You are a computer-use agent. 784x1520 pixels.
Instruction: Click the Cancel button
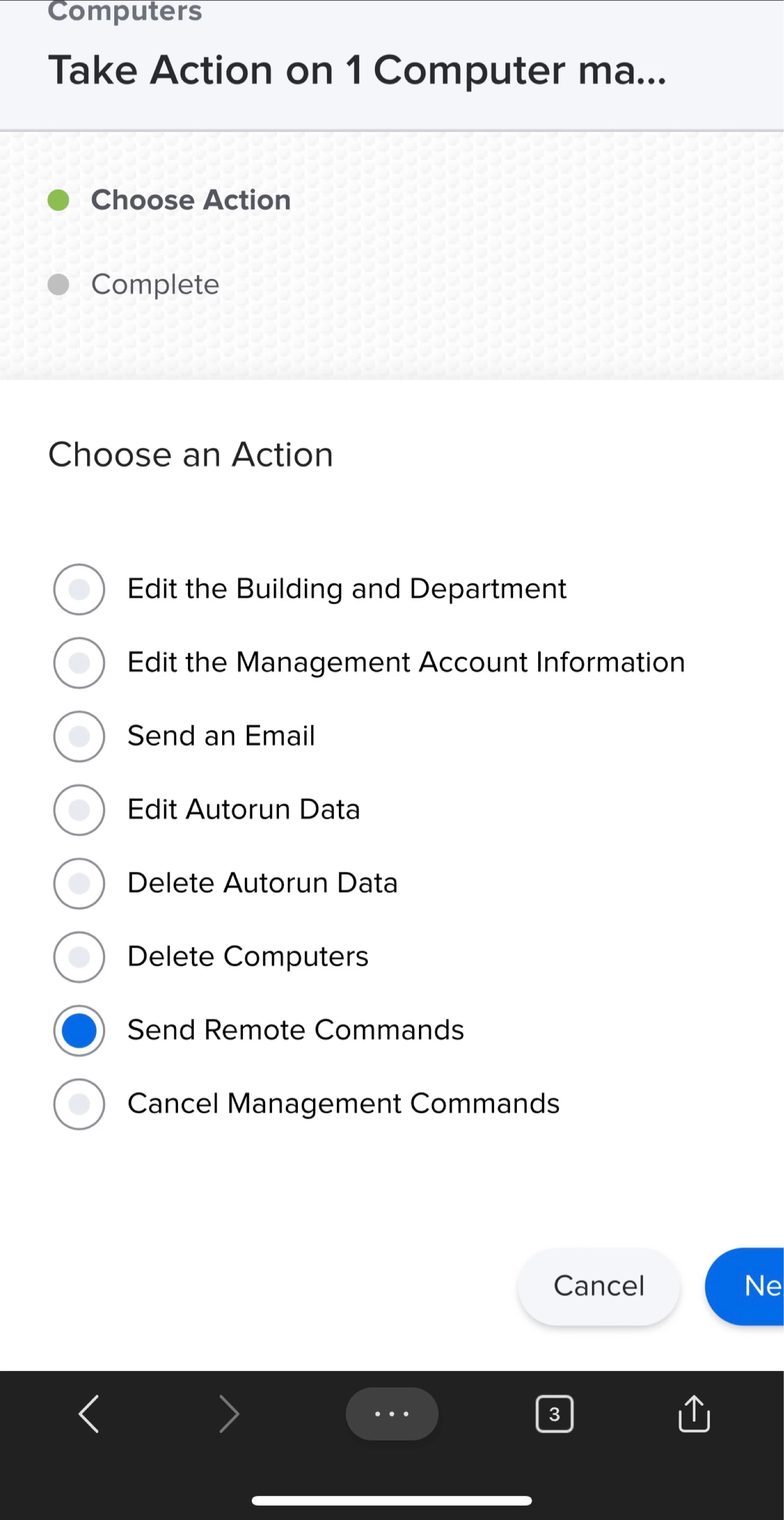599,1286
